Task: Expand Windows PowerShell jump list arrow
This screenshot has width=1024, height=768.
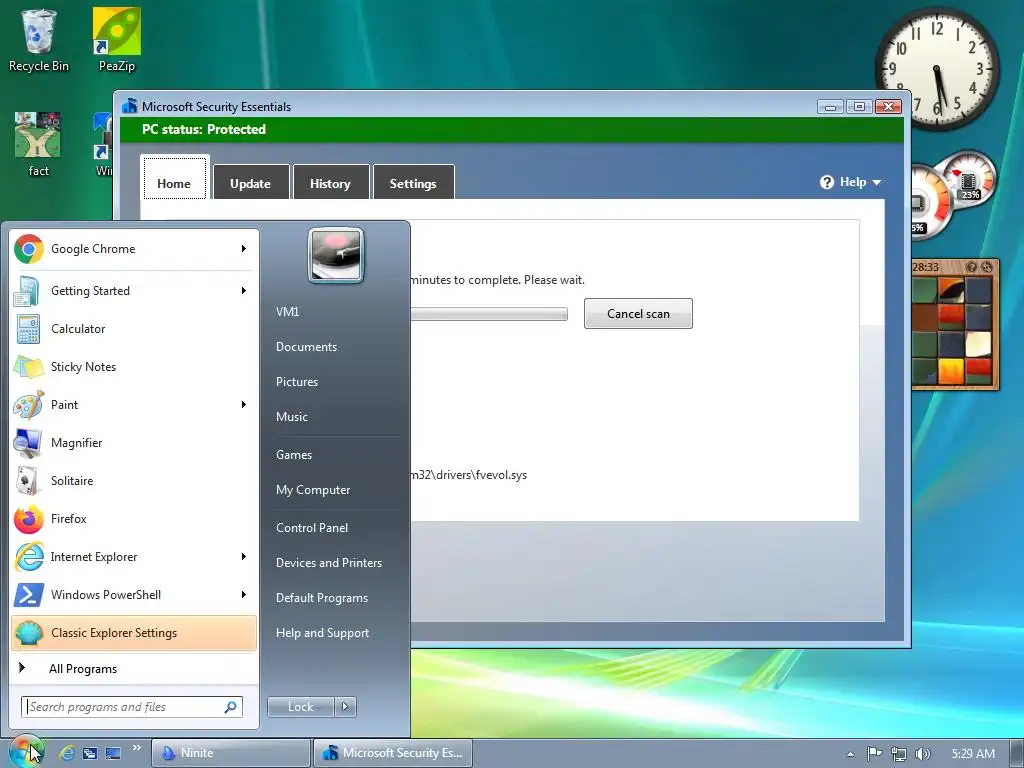Action: click(244, 594)
